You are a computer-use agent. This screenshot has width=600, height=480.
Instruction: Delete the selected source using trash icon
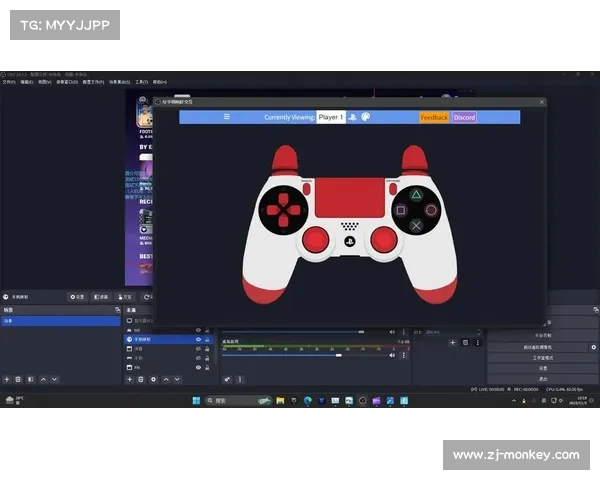click(140, 379)
